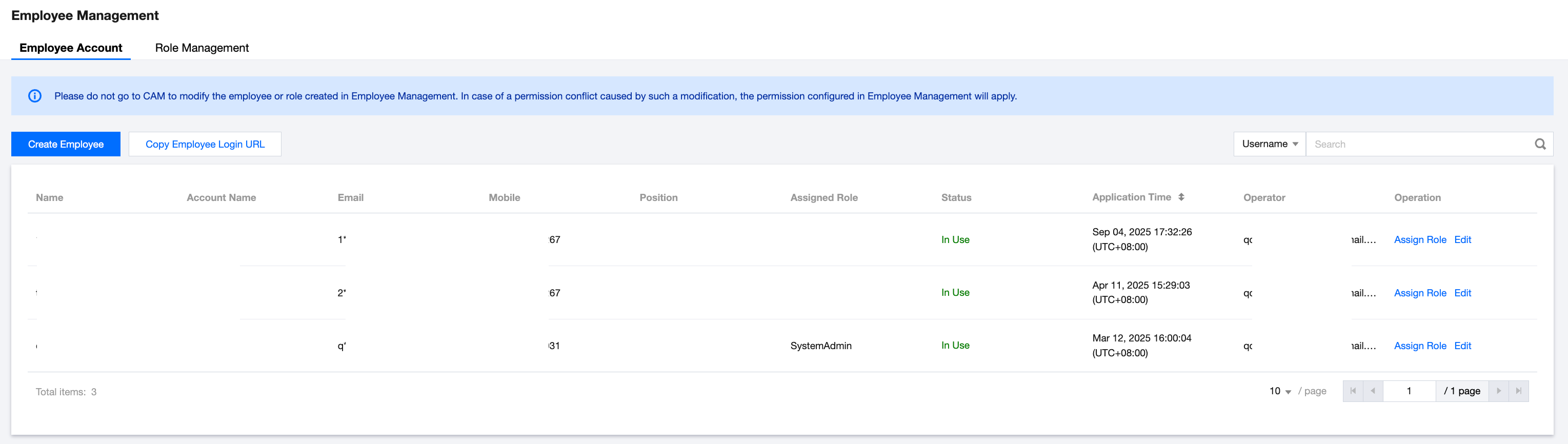Click the search magnifier icon
Viewport: 1568px width, 444px height.
(x=1540, y=144)
